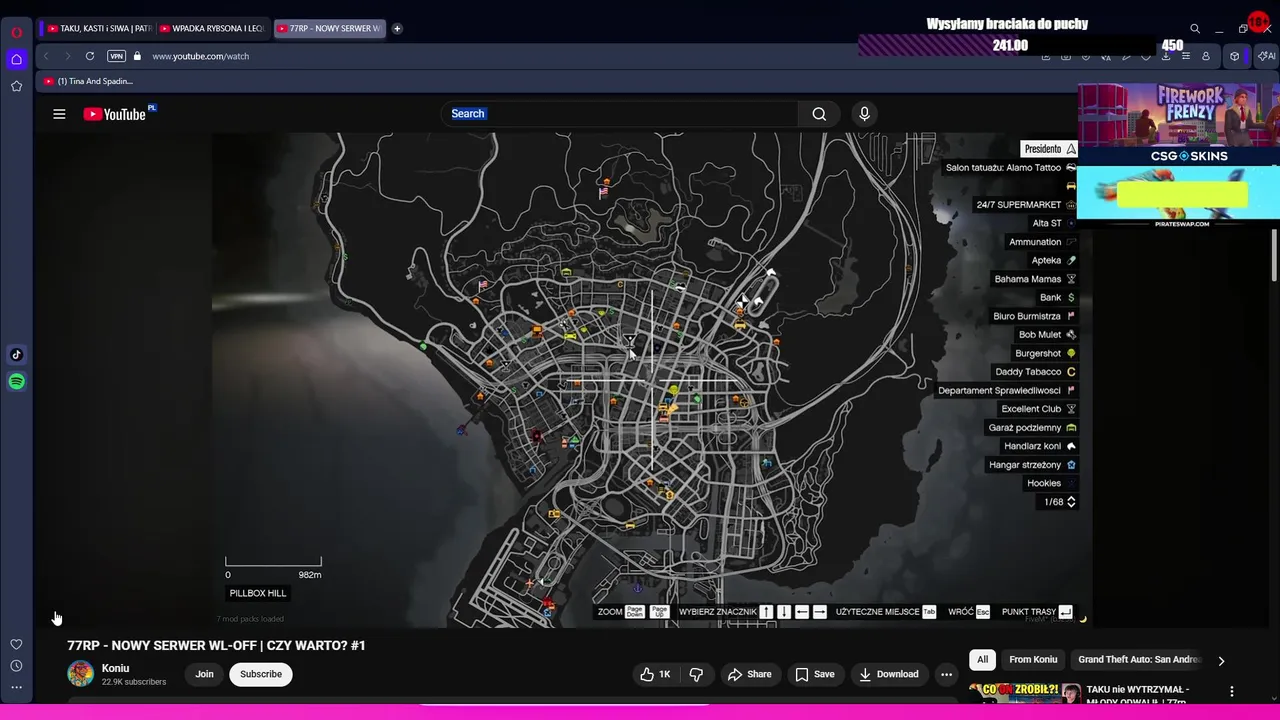The image size is (1280, 720).
Task: Switch to WPADKA RYBSONA tab
Action: pos(212,28)
